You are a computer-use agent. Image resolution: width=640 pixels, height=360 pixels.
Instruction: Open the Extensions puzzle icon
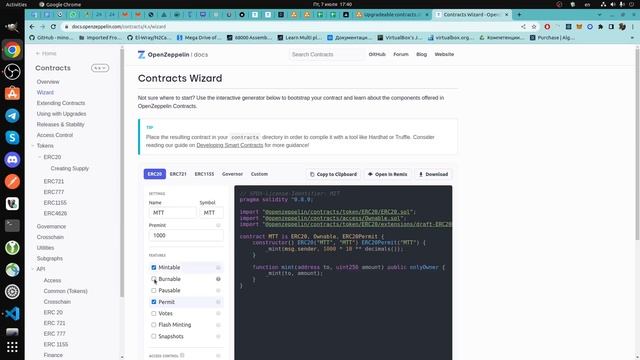pyautogui.click(x=600, y=27)
